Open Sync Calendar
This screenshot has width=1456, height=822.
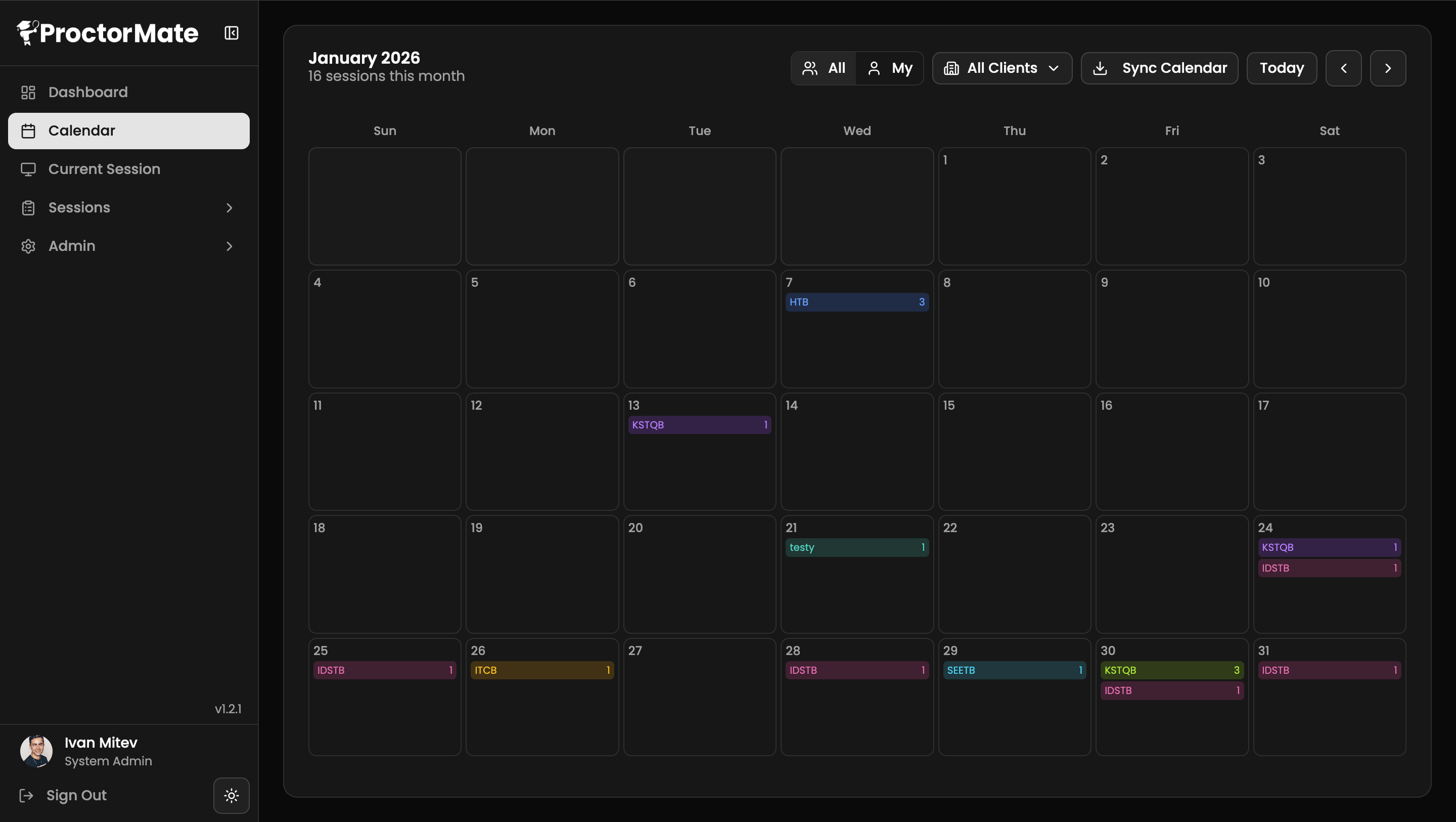pyautogui.click(x=1159, y=68)
